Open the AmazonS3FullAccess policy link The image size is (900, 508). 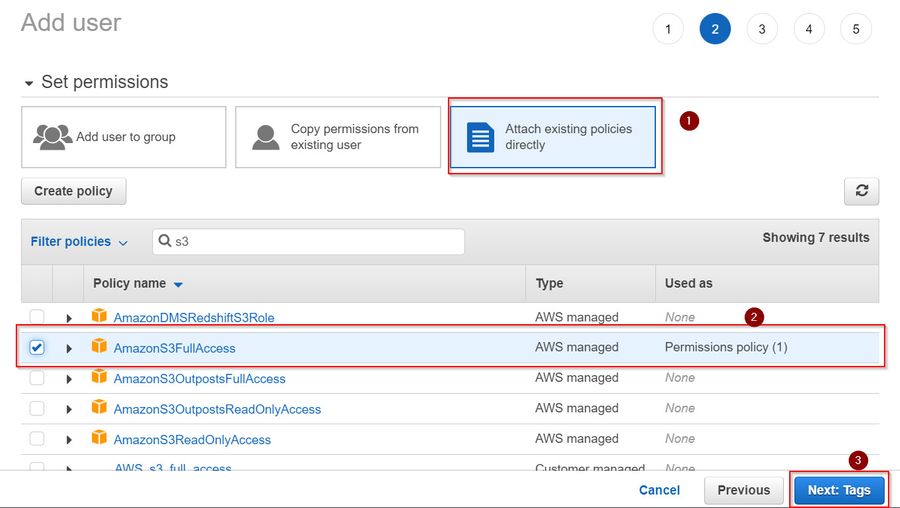174,348
